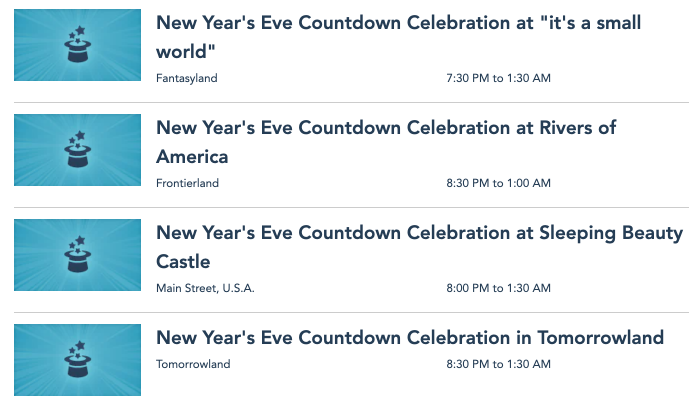Click the Tomorrowland location label under the title

[x=193, y=364]
